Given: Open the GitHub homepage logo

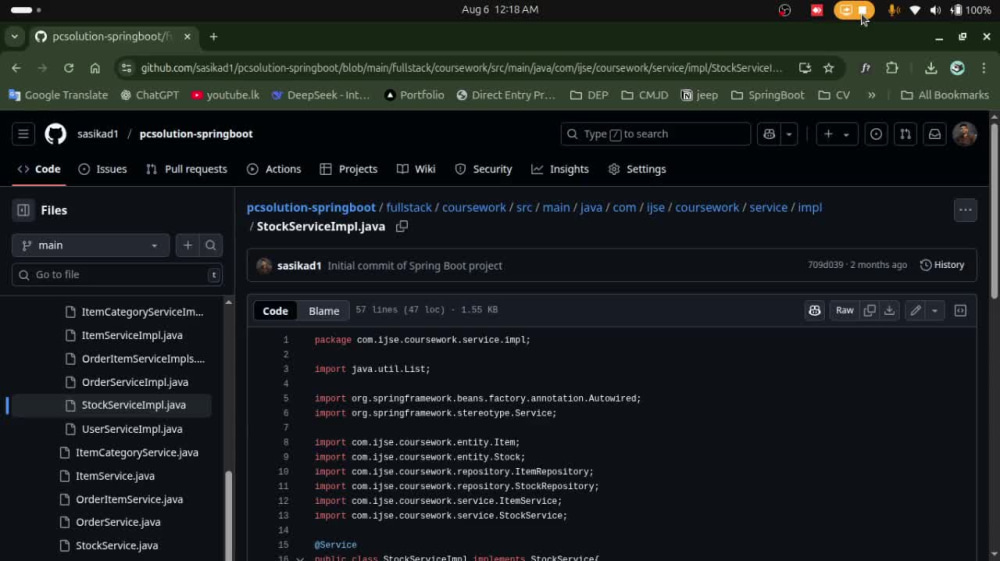Looking at the screenshot, I should point(55,134).
